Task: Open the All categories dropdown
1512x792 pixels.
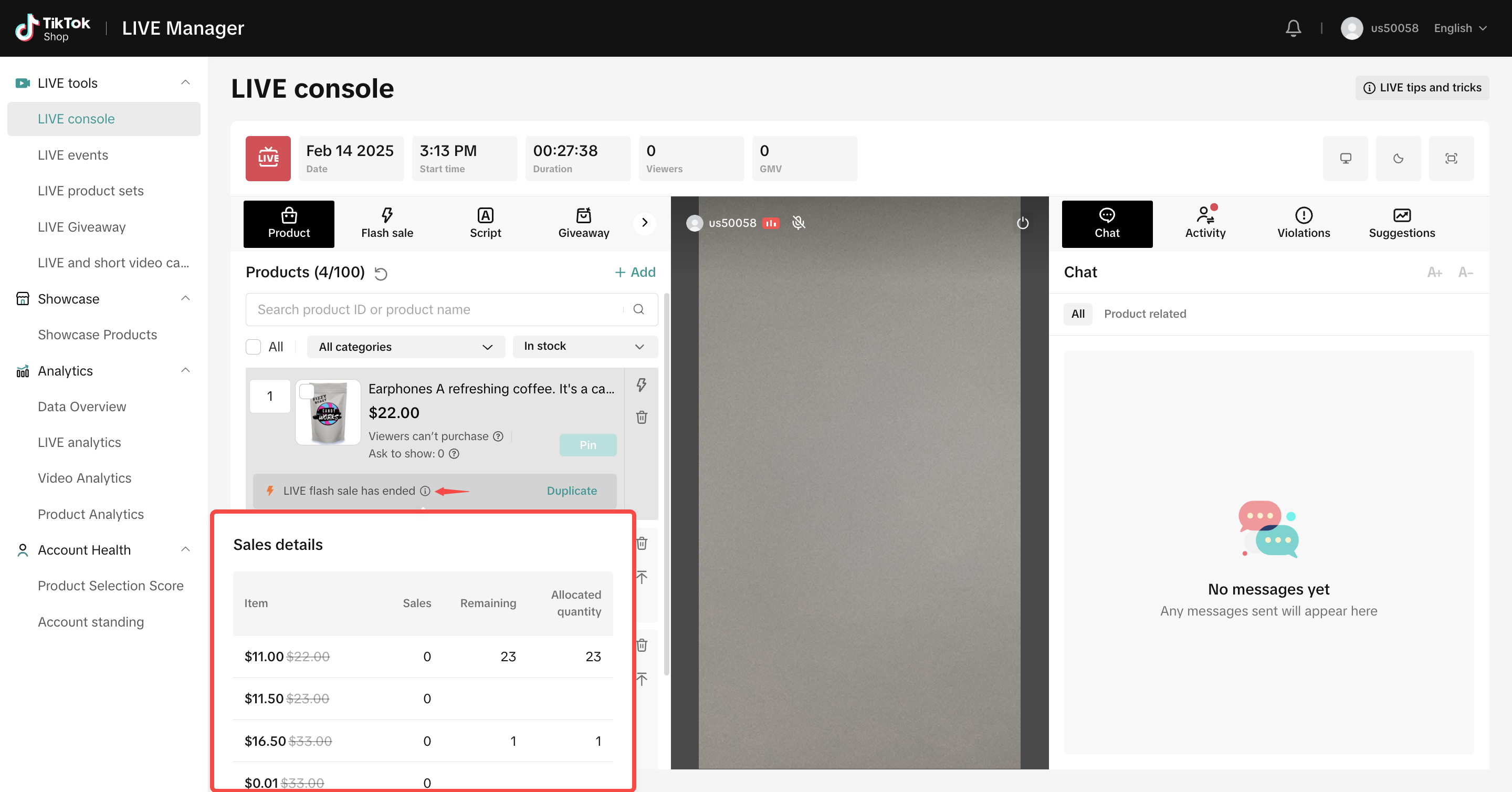Action: 406,347
